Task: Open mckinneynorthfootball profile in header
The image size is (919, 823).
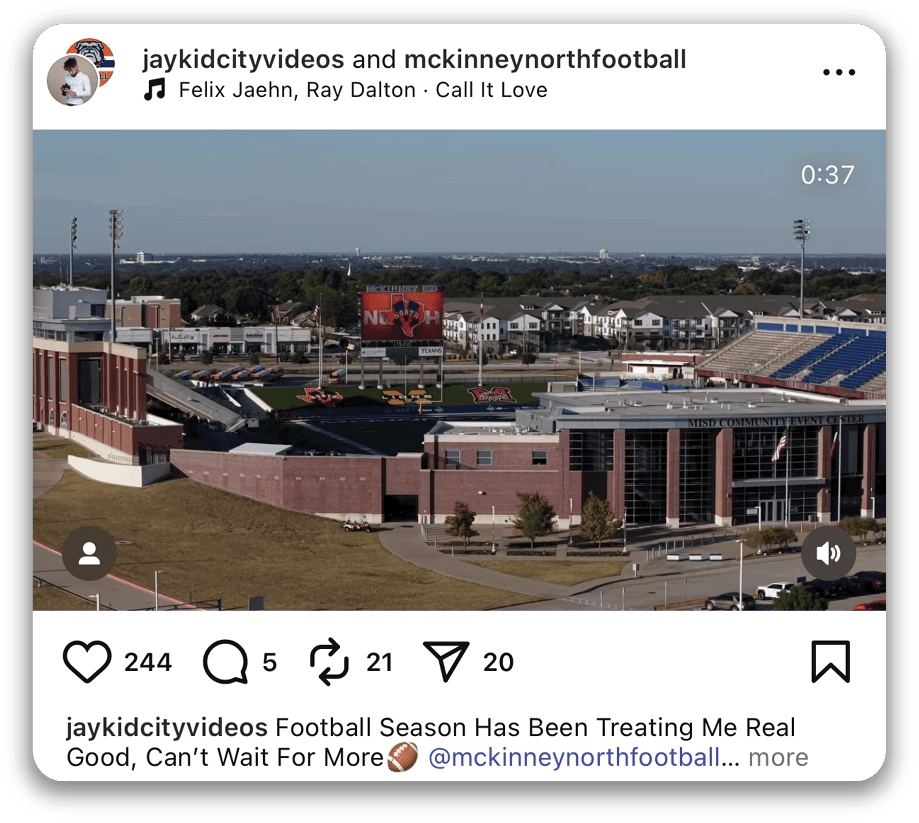Action: click(x=545, y=59)
